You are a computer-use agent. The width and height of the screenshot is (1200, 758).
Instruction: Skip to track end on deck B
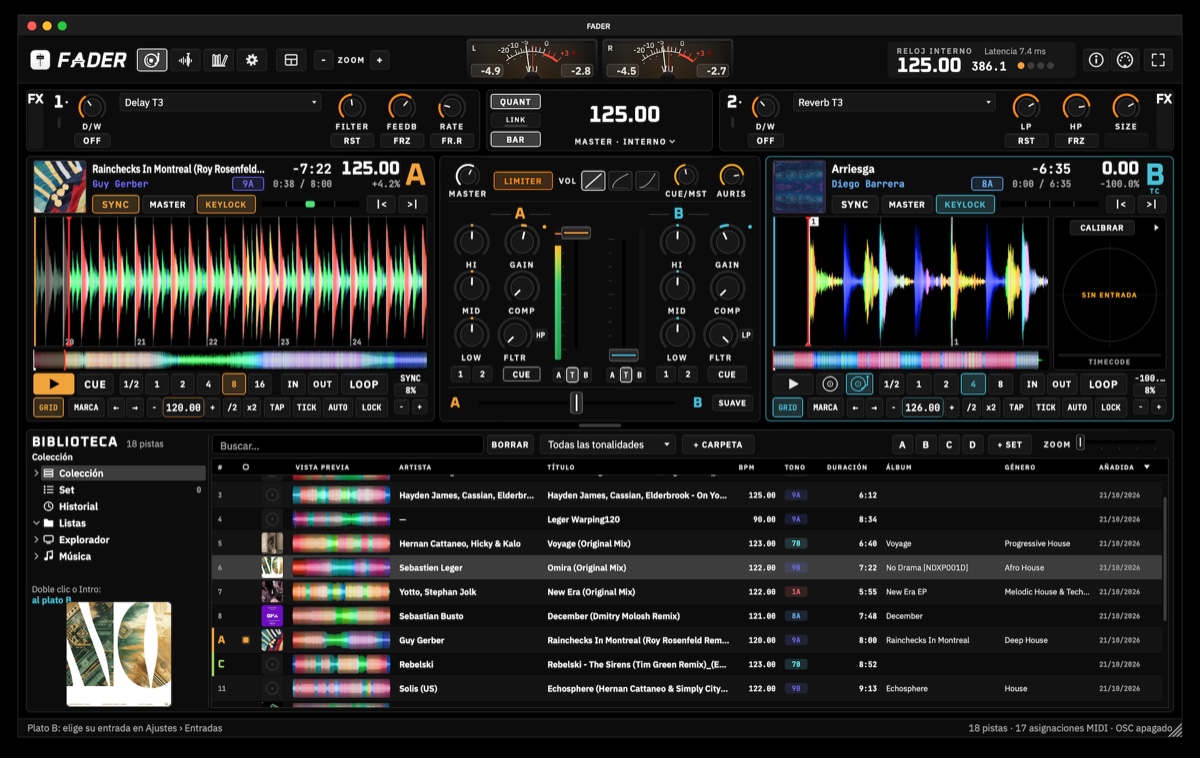(1151, 204)
